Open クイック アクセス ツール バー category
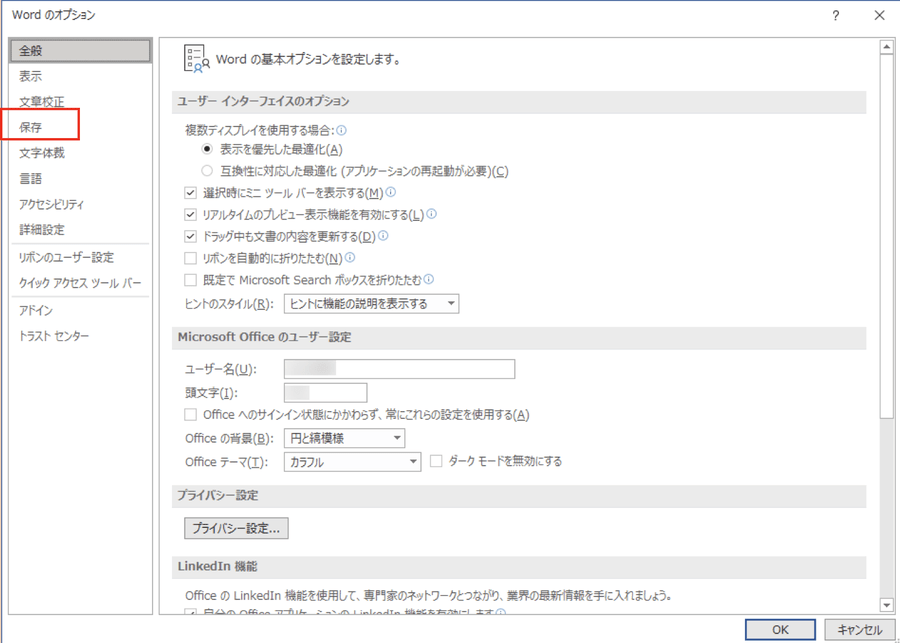This screenshot has width=900, height=643. 80,283
